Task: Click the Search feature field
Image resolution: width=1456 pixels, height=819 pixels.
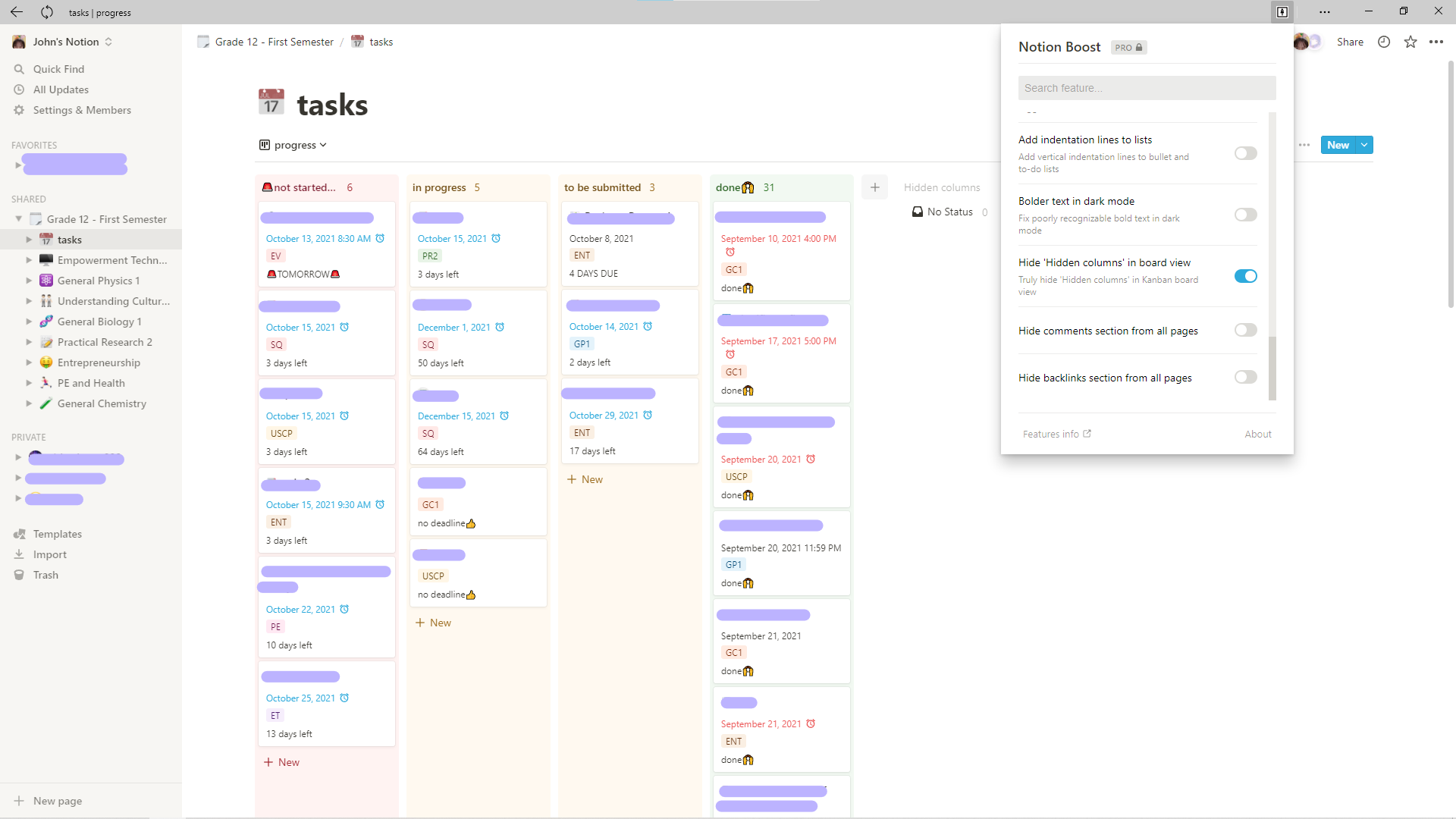Action: 1146,88
